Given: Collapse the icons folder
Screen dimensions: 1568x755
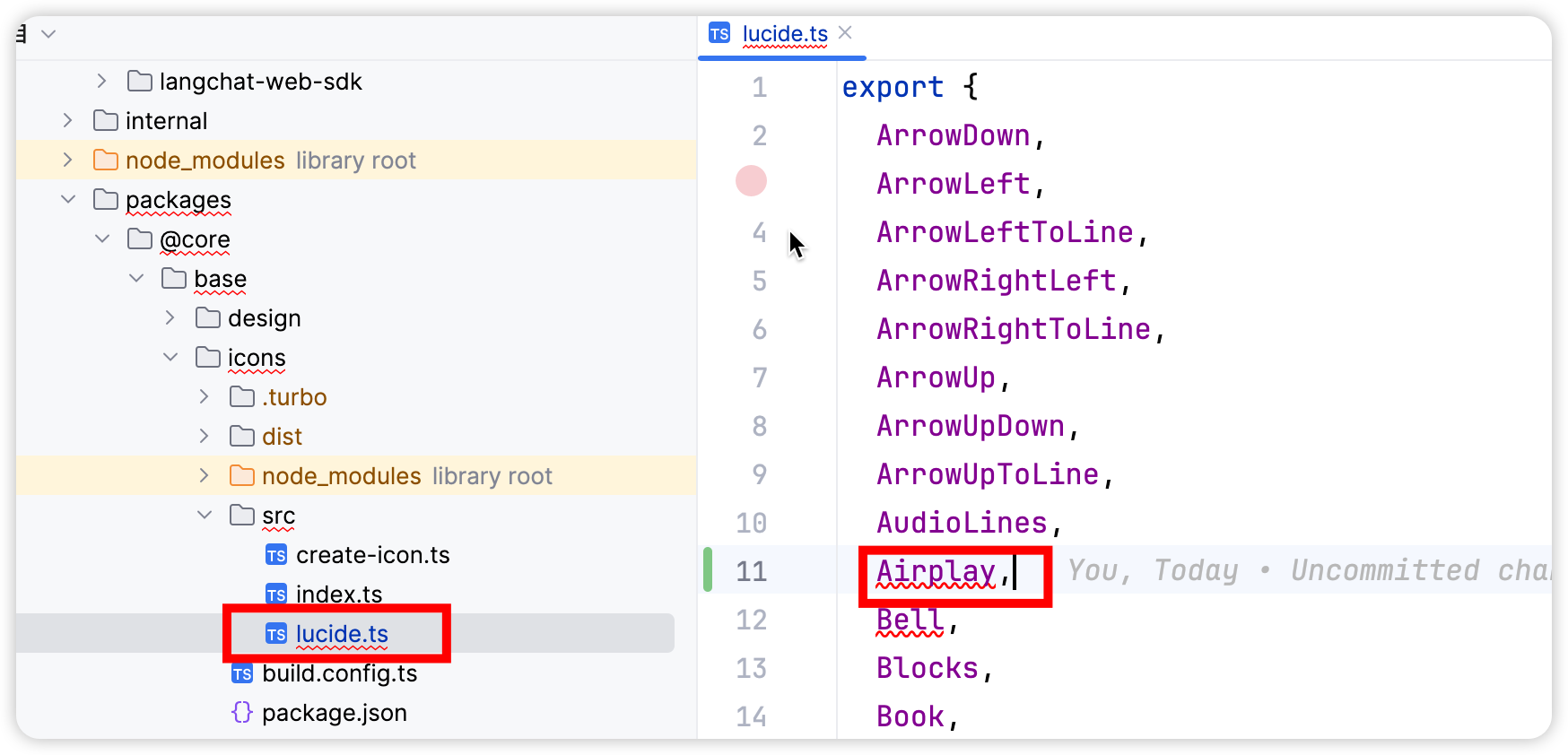Looking at the screenshot, I should click(170, 358).
